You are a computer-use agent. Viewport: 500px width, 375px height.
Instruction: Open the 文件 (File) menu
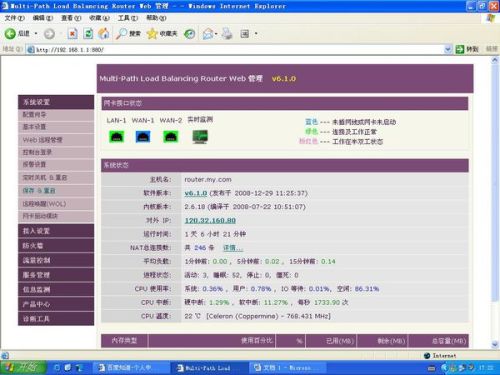point(14,18)
